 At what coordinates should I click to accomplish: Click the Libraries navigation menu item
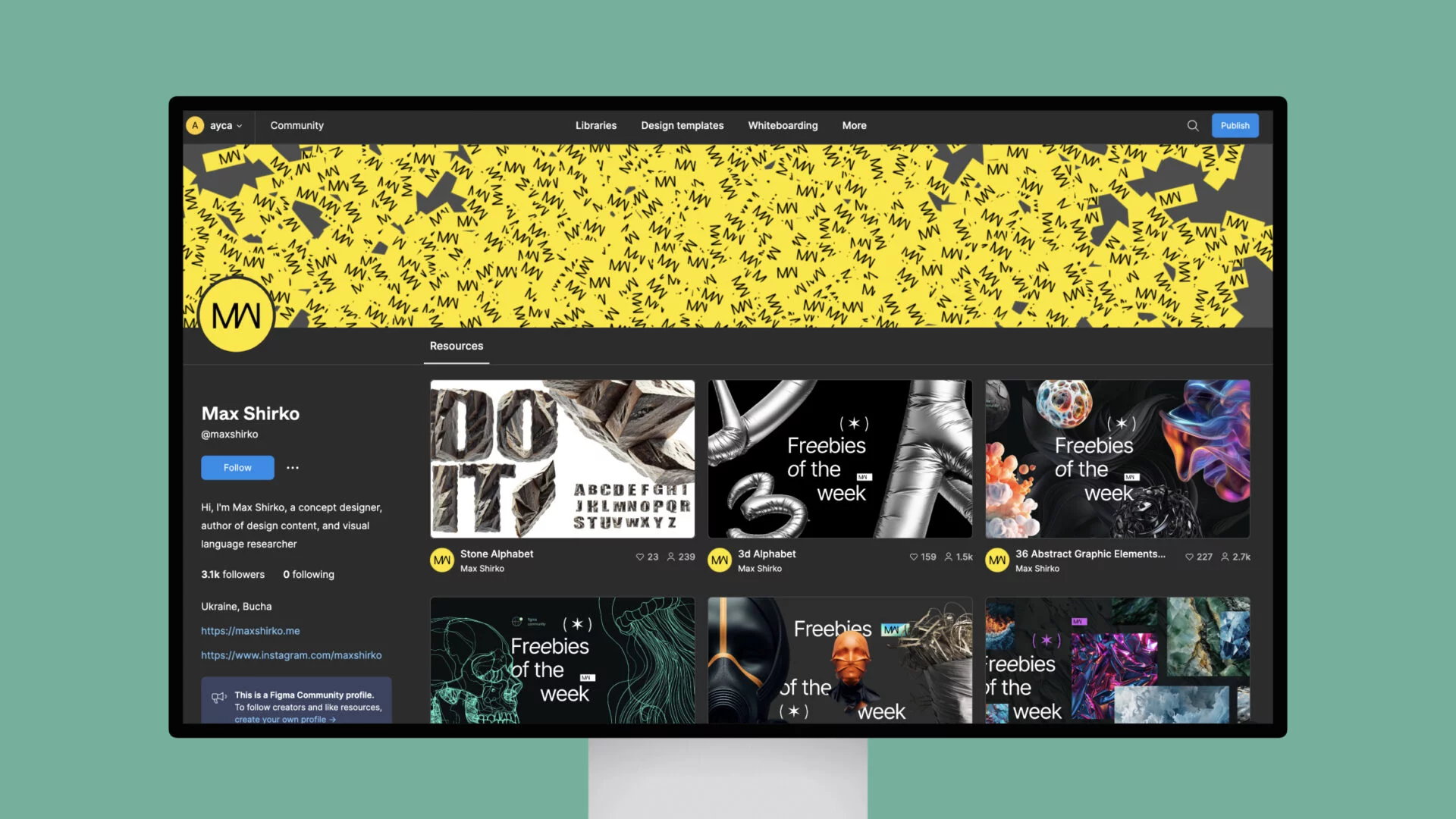[596, 124]
